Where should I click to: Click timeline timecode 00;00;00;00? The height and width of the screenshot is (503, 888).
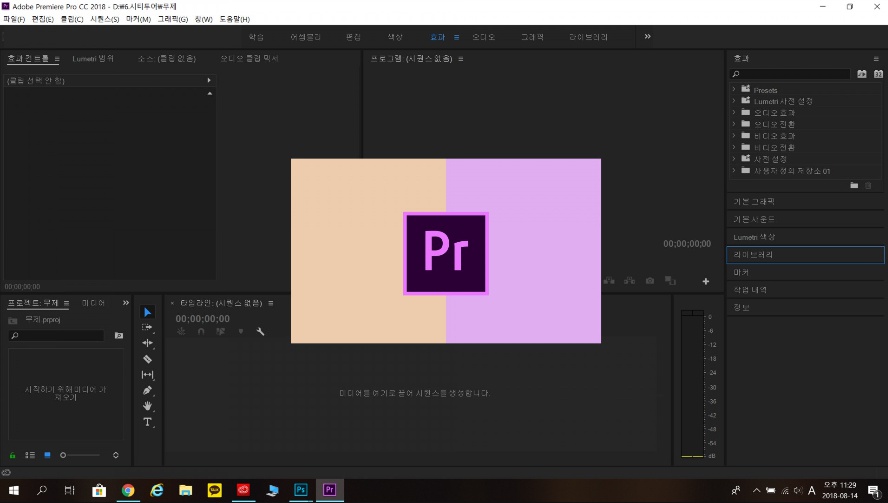203,319
